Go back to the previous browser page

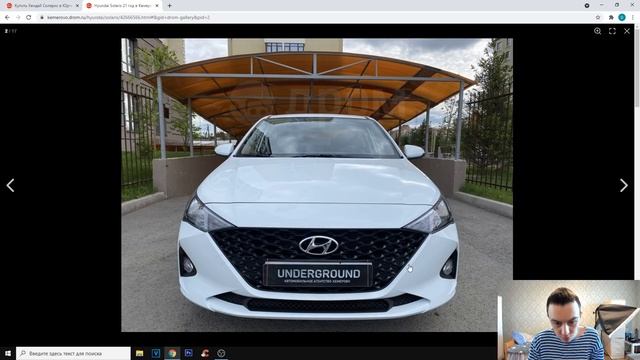click(x=7, y=18)
